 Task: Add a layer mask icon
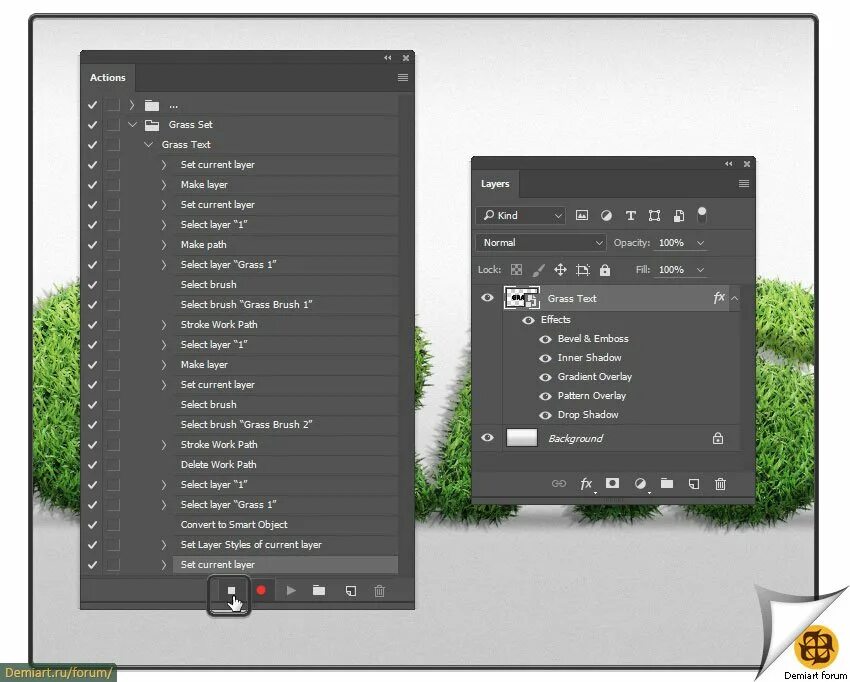pyautogui.click(x=613, y=483)
